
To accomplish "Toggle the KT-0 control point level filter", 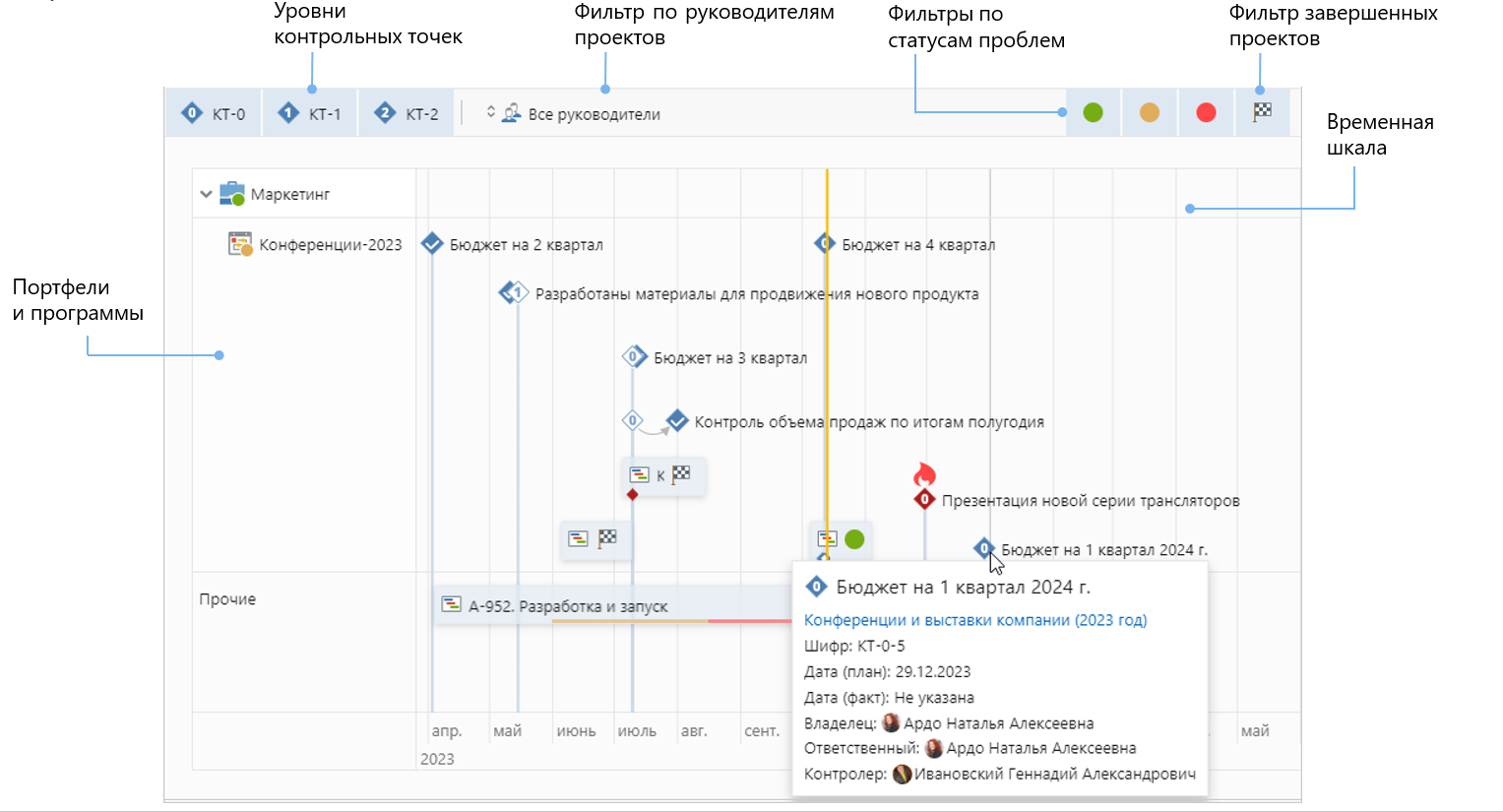I will (x=214, y=114).
